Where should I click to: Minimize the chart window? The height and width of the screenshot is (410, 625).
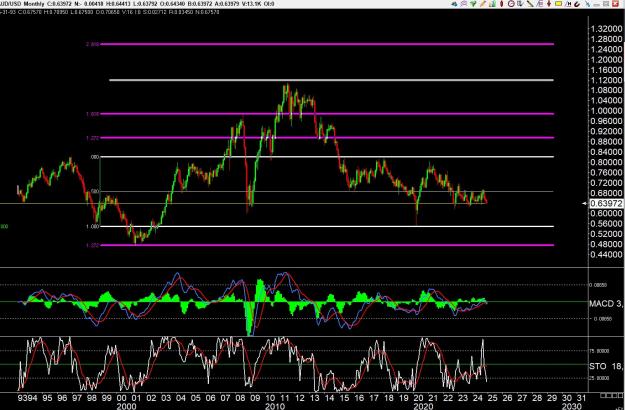coord(597,4)
